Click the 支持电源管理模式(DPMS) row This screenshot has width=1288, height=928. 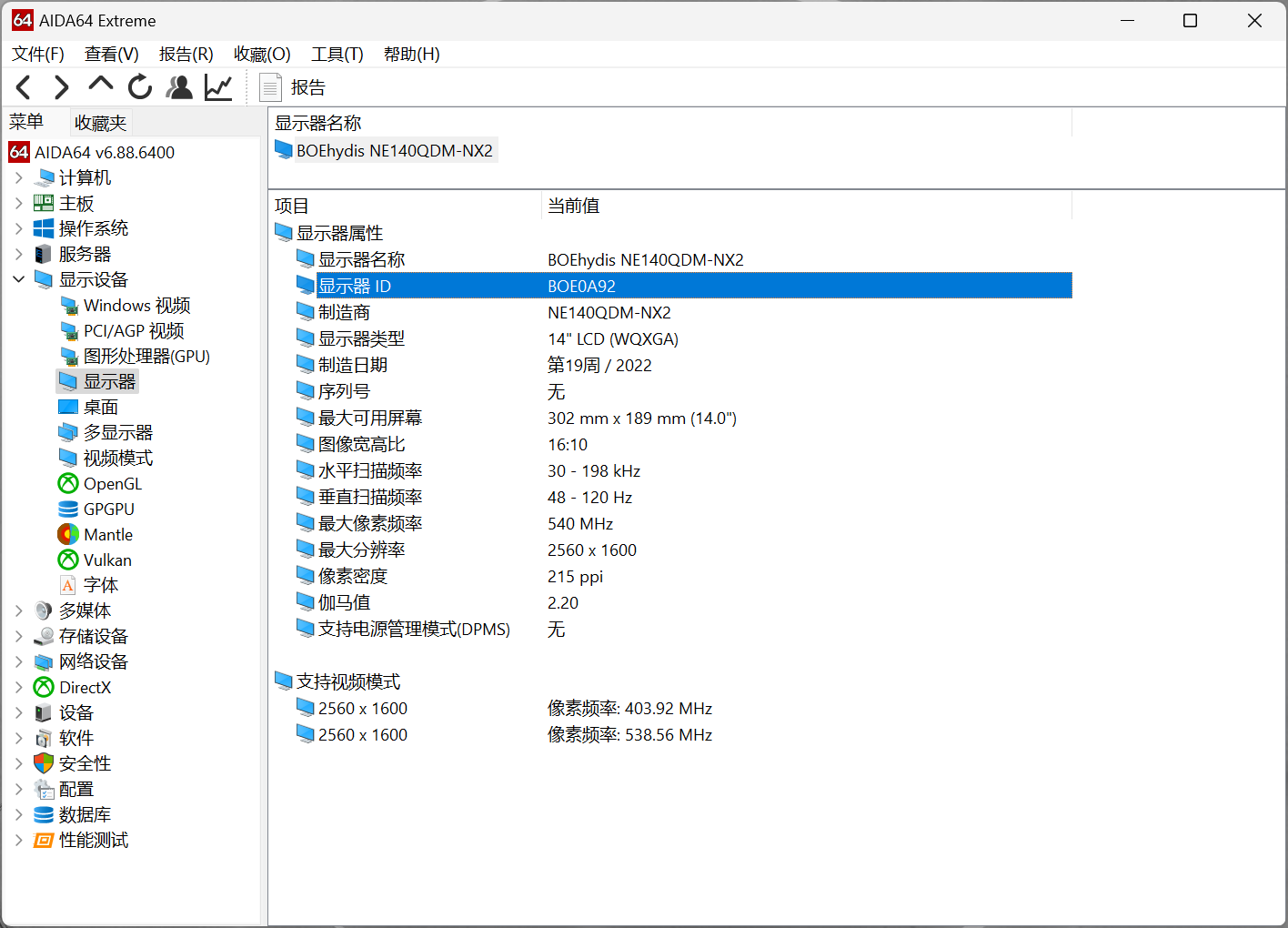click(683, 629)
